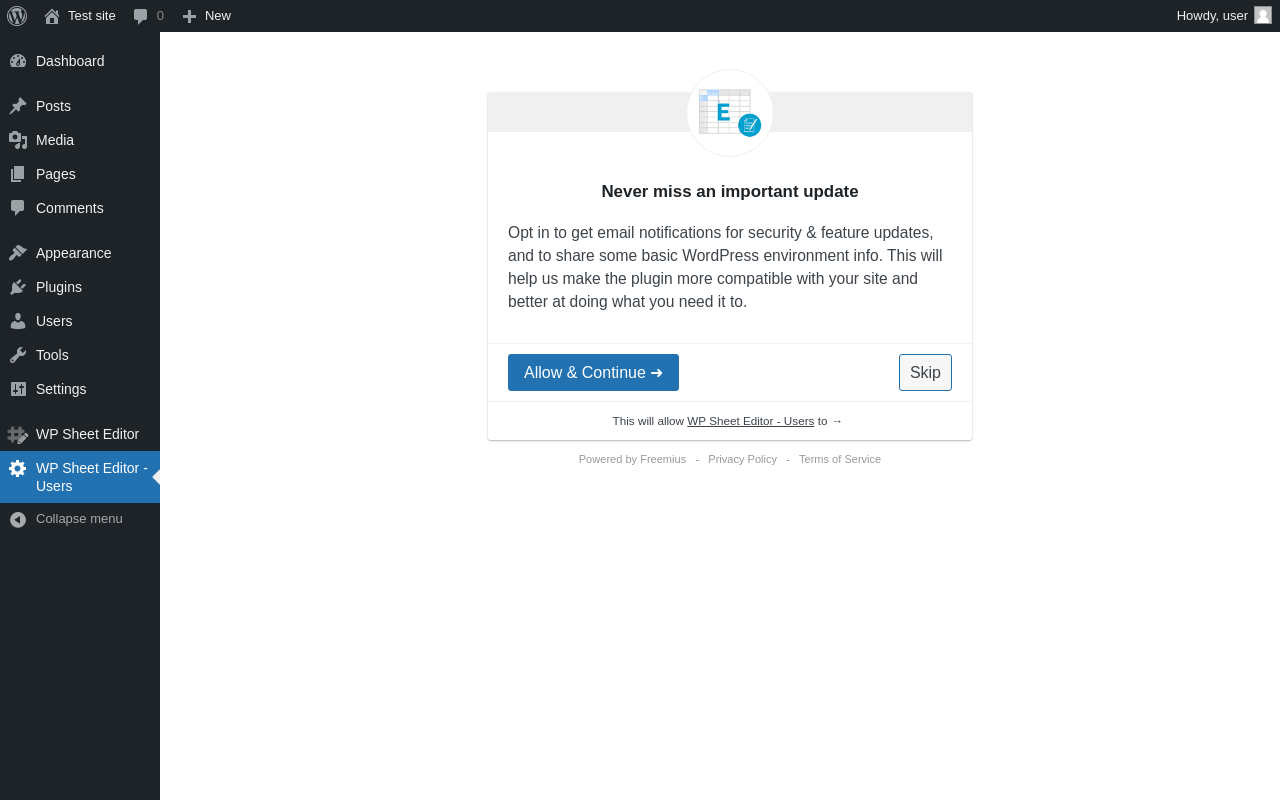
Task: Click the Plugins plug icon
Action: tap(18, 287)
